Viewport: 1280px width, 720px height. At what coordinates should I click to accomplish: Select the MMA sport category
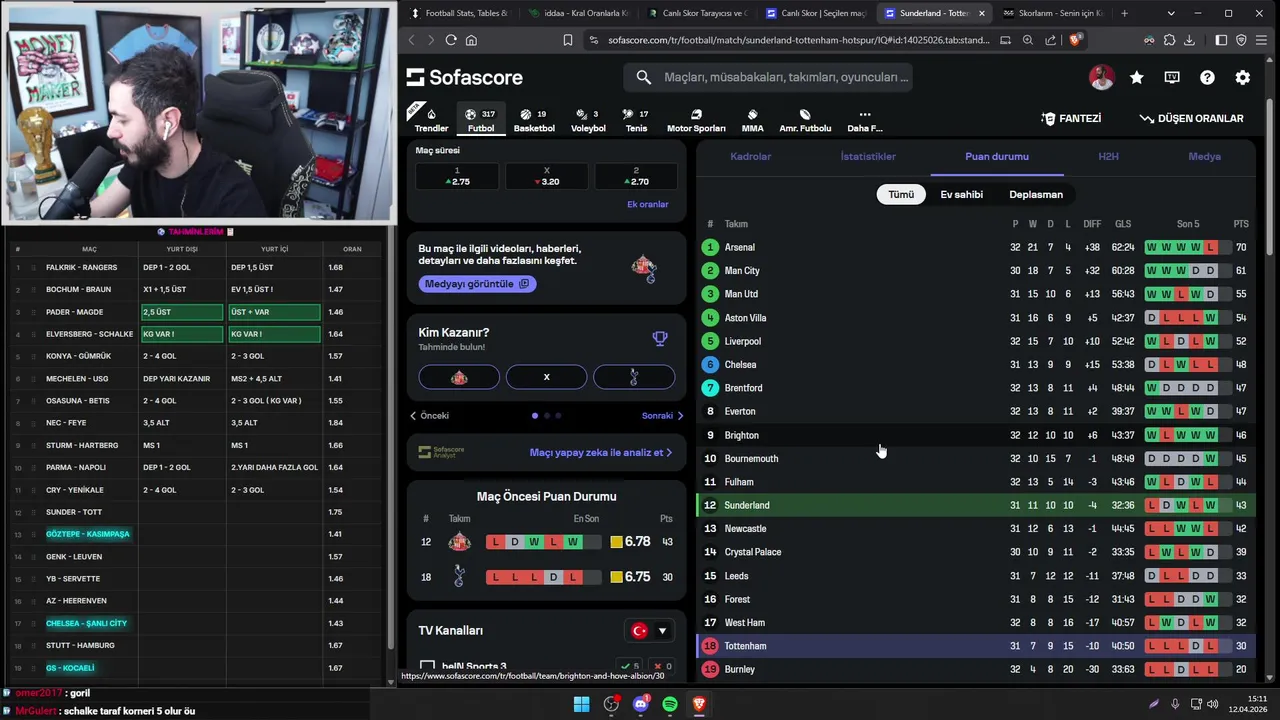(x=752, y=120)
